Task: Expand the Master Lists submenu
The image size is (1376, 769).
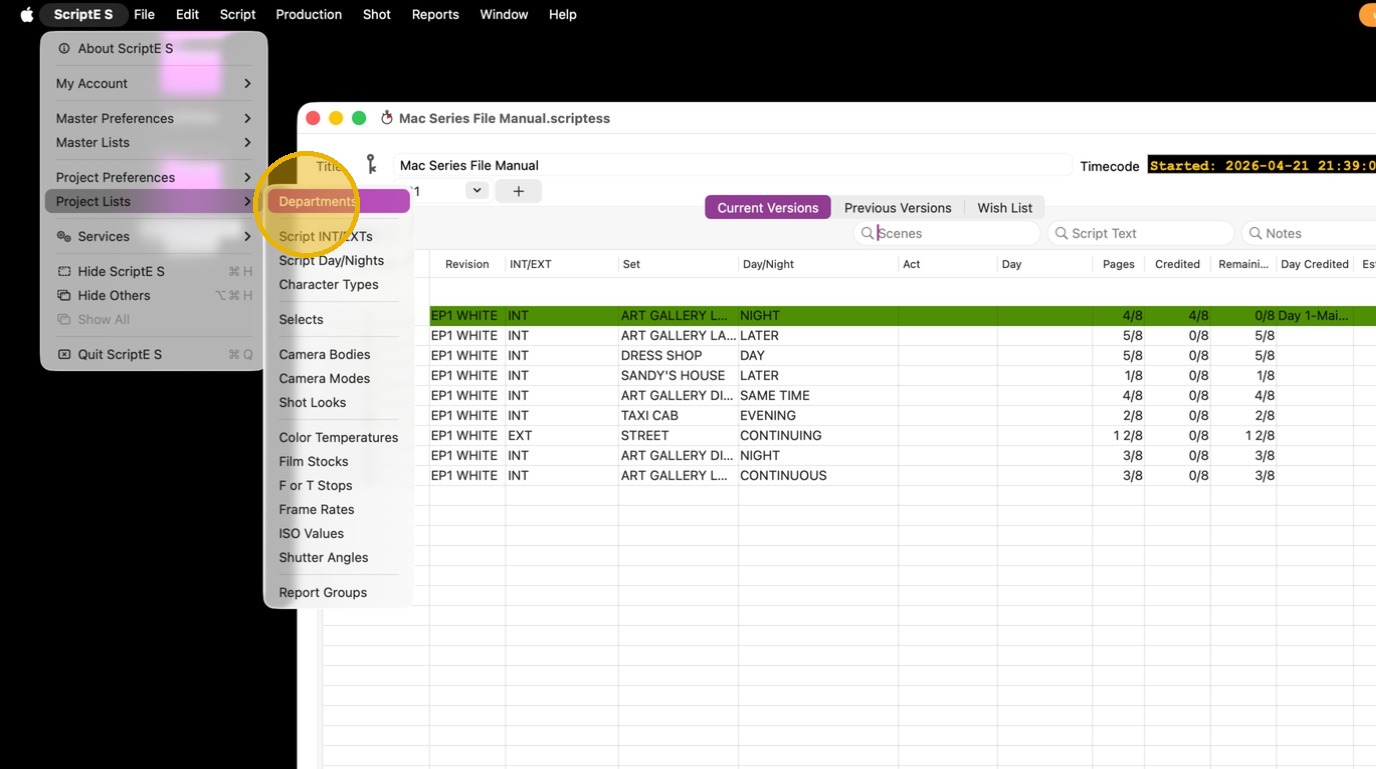Action: (154, 142)
